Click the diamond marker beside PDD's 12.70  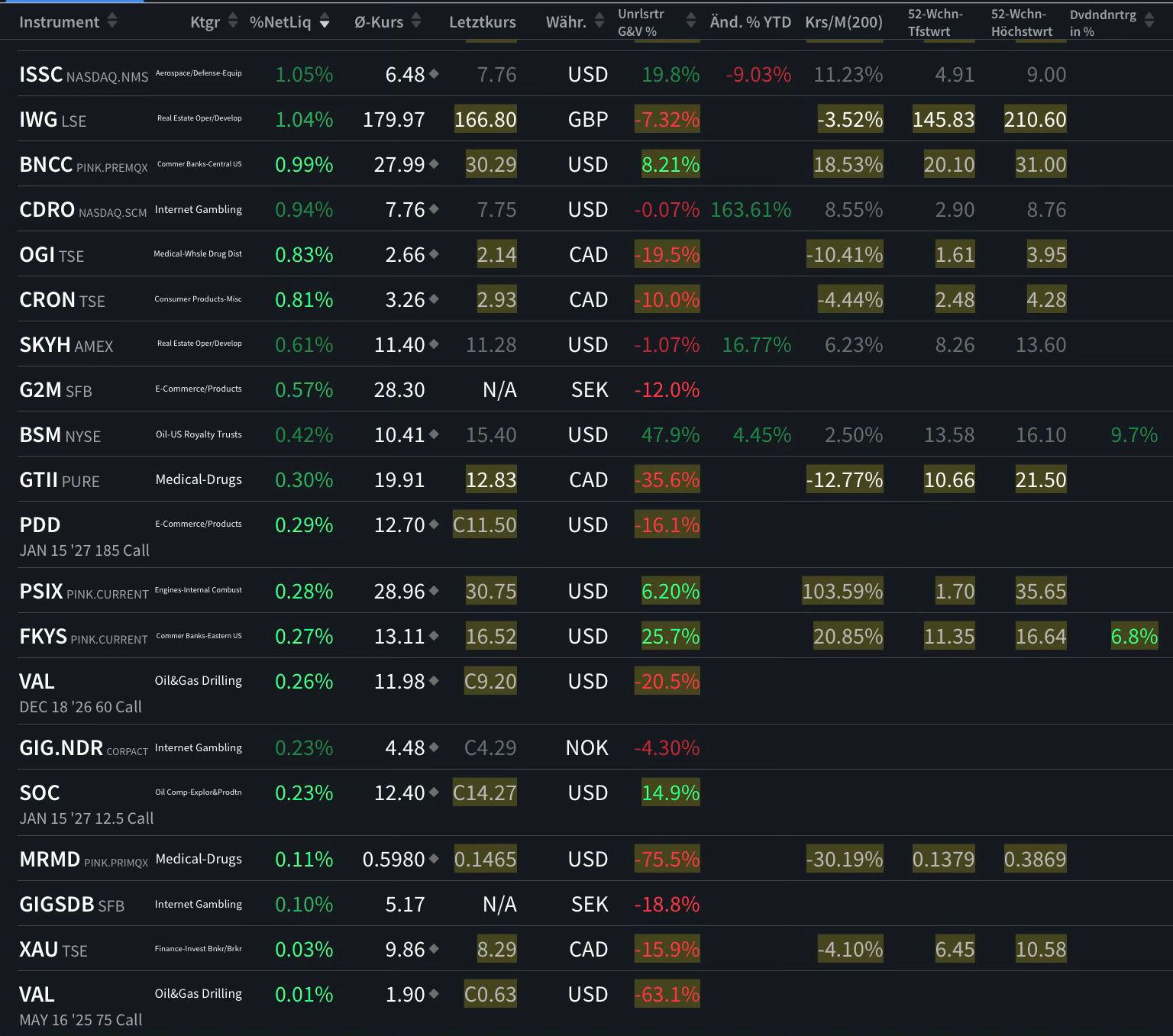tap(434, 524)
